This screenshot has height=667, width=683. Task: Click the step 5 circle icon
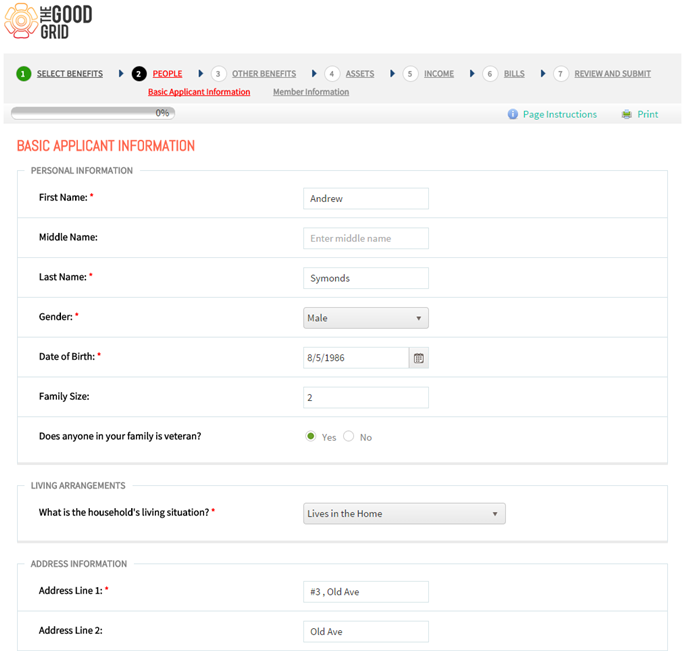(410, 74)
